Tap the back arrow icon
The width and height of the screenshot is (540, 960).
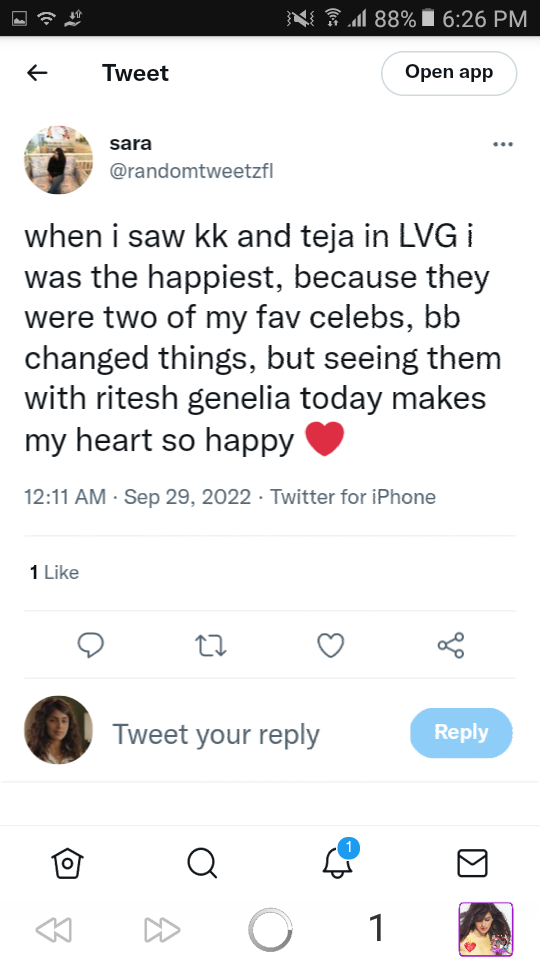37,73
